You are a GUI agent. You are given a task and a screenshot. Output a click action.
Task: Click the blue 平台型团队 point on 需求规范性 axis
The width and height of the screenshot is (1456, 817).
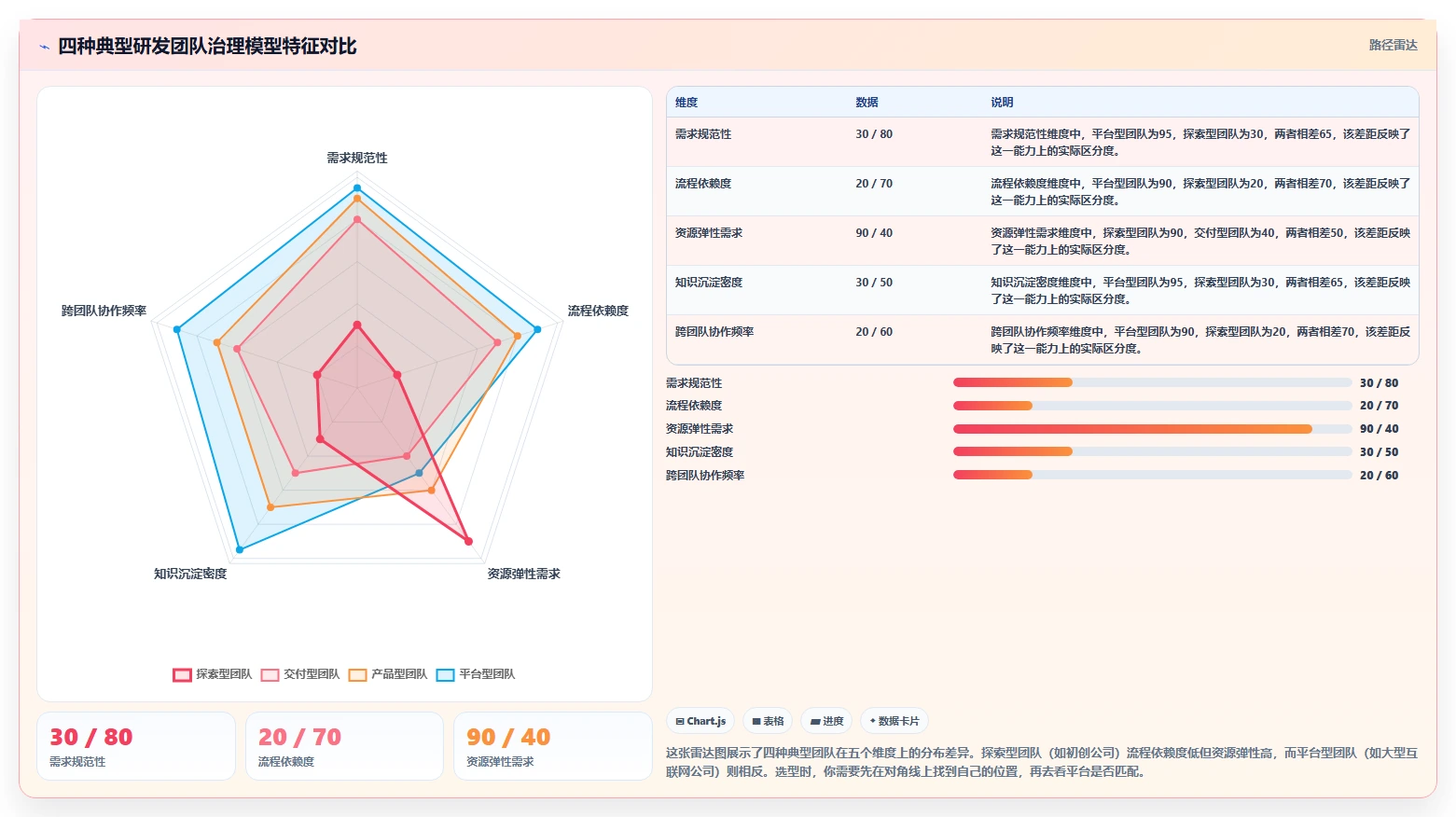click(357, 187)
